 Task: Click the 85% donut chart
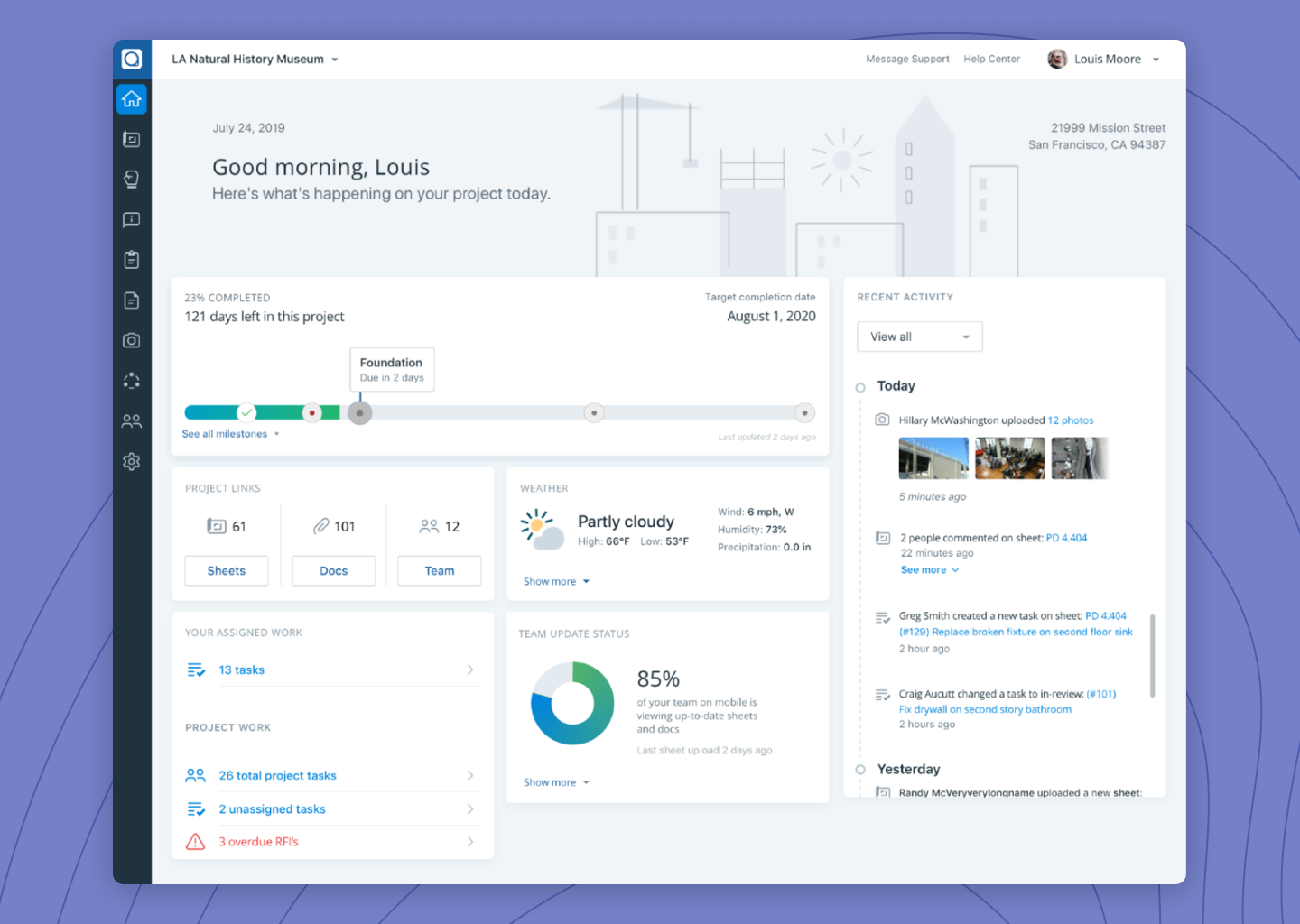pos(572,703)
